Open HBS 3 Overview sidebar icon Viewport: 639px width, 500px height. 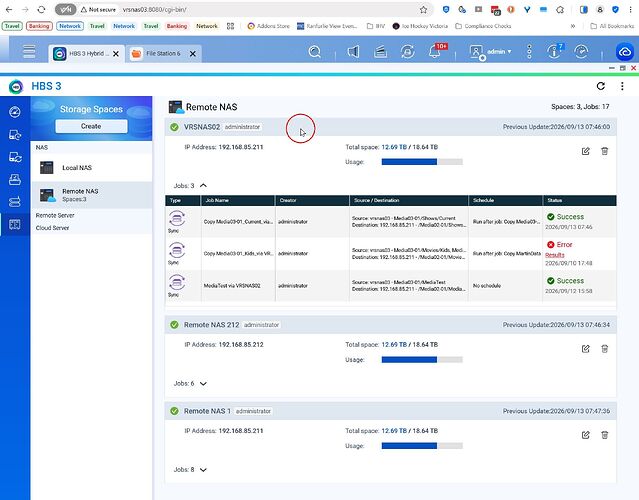click(15, 112)
